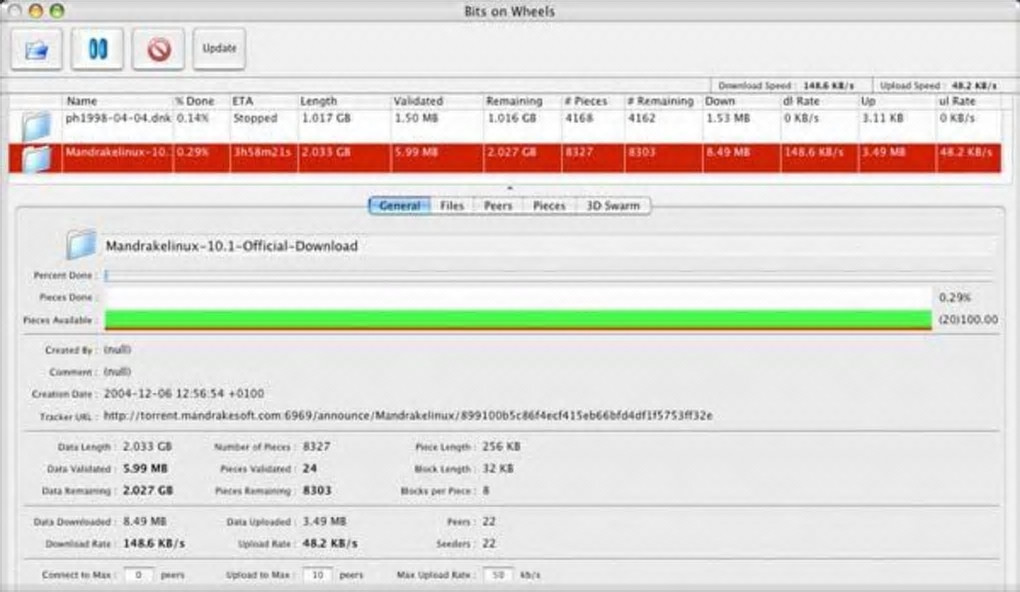Click the 1.017 GB length cell

pos(326,118)
